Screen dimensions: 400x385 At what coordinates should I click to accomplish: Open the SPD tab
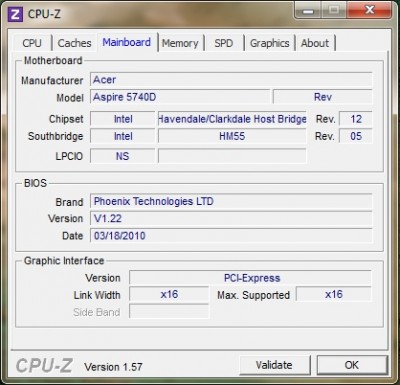click(x=224, y=43)
